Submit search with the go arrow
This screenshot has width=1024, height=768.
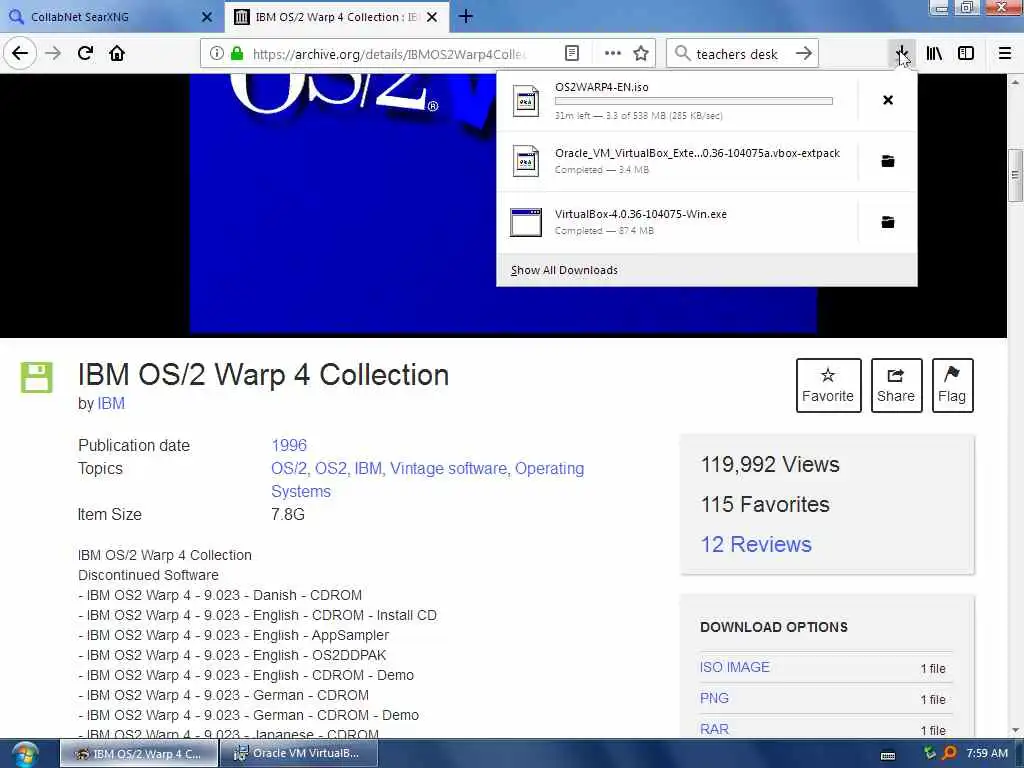(x=804, y=54)
